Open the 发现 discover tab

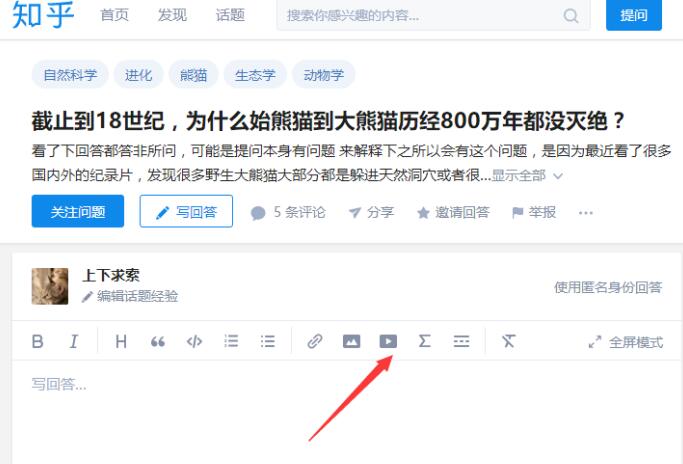pyautogui.click(x=172, y=15)
